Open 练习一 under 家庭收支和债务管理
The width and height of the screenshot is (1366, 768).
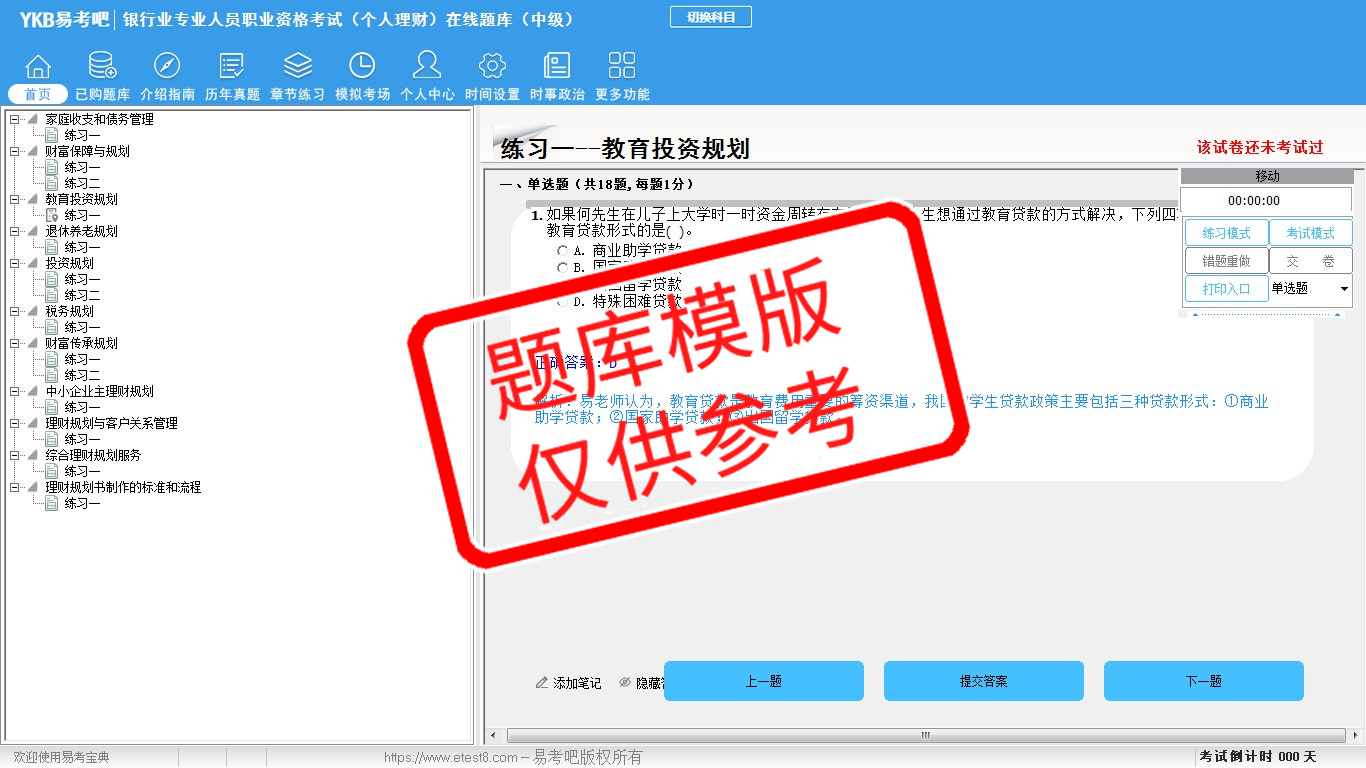pos(83,136)
